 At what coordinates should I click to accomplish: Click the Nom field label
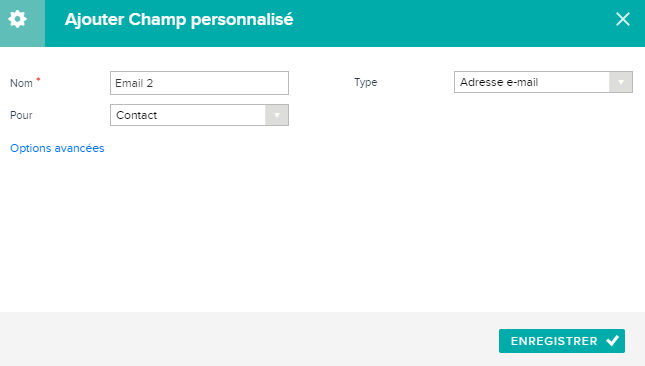click(21, 83)
